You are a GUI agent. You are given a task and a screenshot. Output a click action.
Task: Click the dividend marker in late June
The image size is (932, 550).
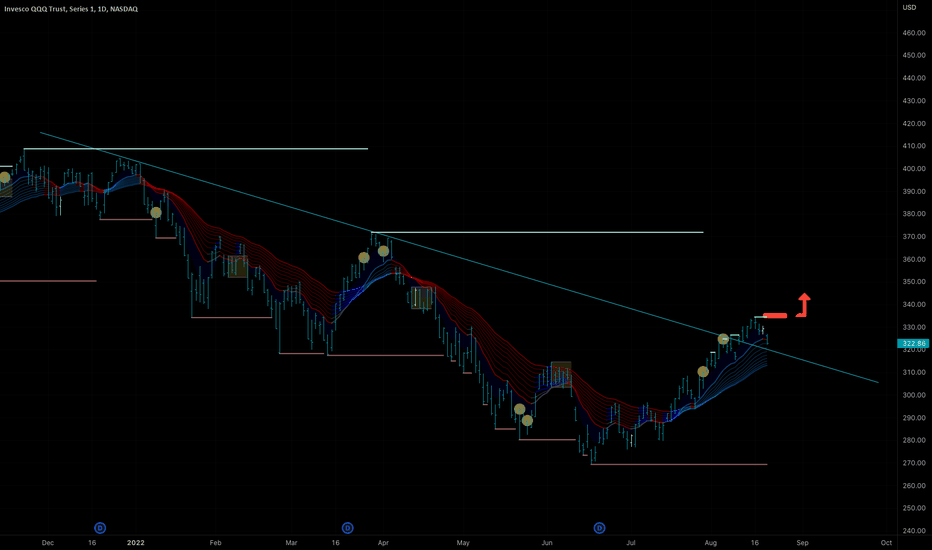click(x=600, y=528)
